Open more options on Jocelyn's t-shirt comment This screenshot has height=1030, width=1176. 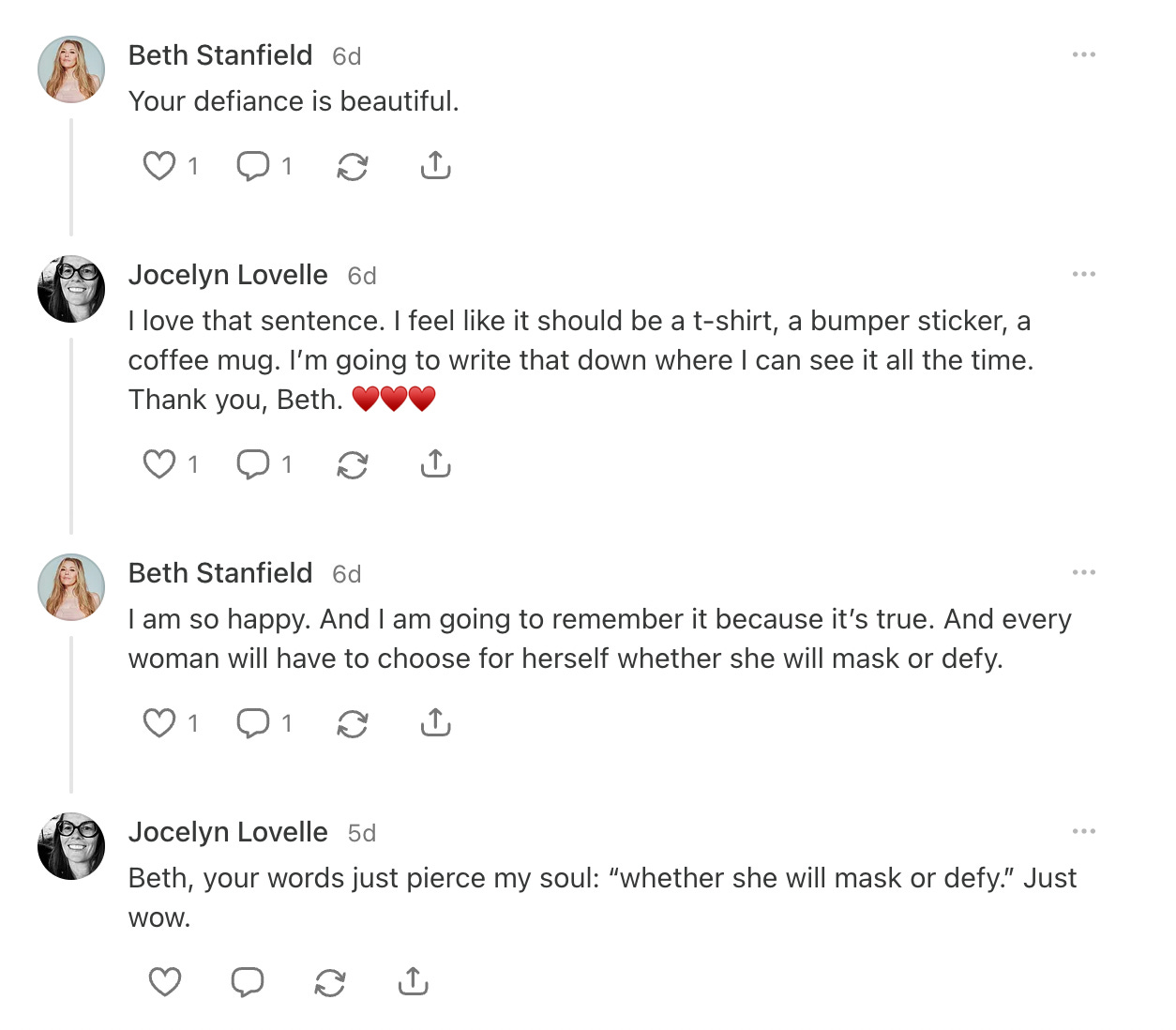click(x=1084, y=275)
